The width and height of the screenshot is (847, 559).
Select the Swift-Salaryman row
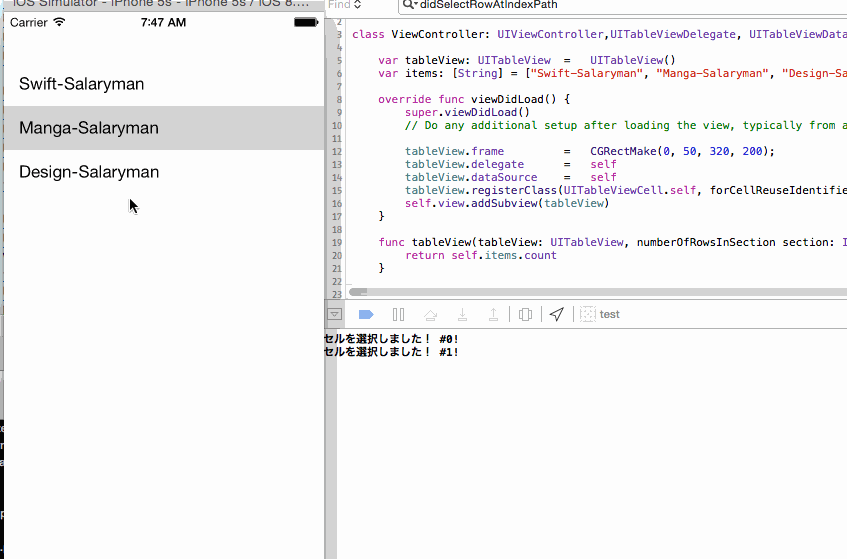pyautogui.click(x=164, y=84)
